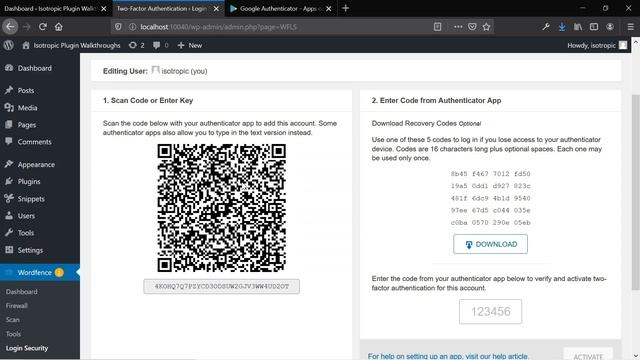Click the user avatar next to Howdy, isotropic
This screenshot has width=640, height=360.
[x=623, y=45]
